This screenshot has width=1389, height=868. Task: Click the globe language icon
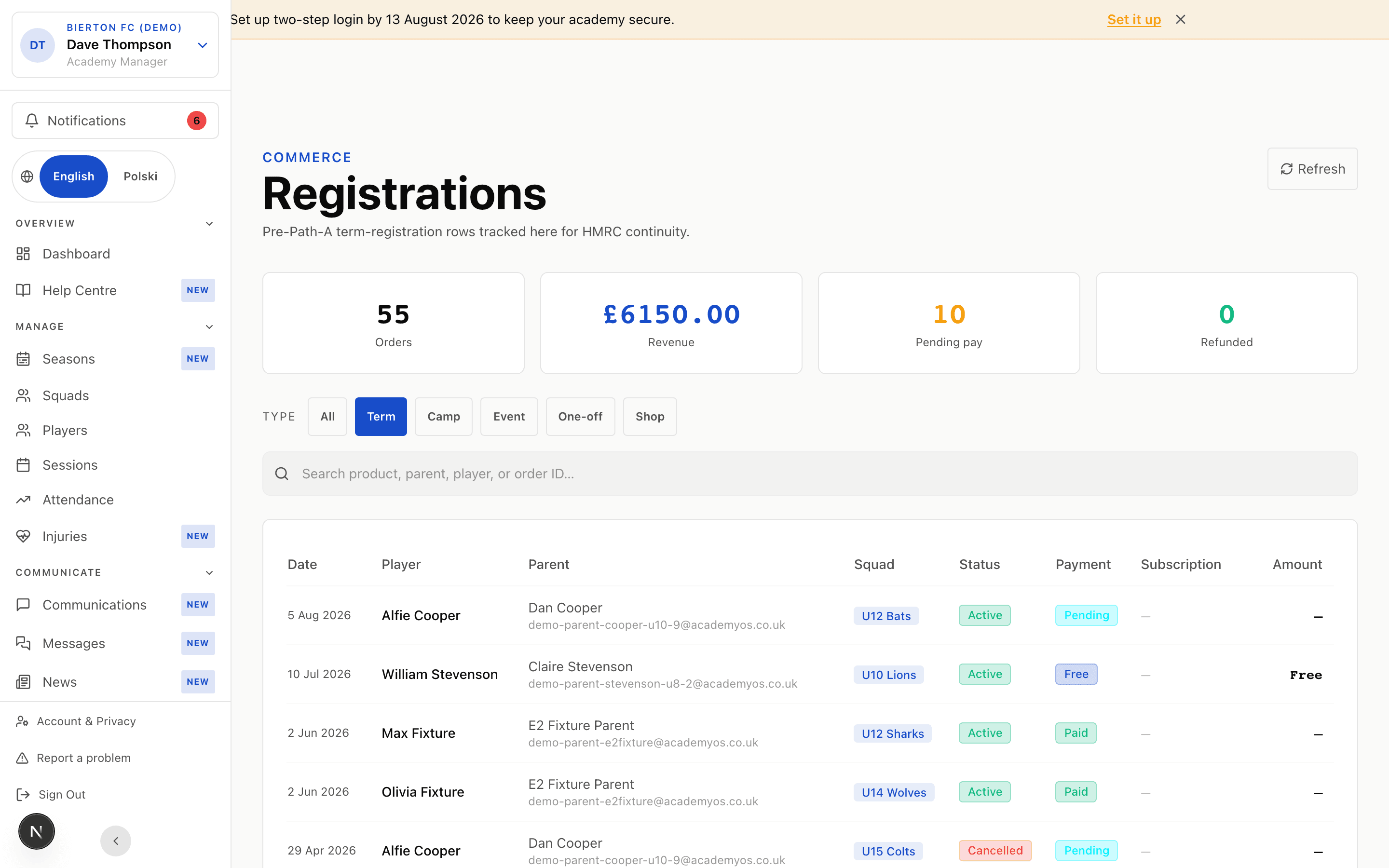pyautogui.click(x=27, y=176)
